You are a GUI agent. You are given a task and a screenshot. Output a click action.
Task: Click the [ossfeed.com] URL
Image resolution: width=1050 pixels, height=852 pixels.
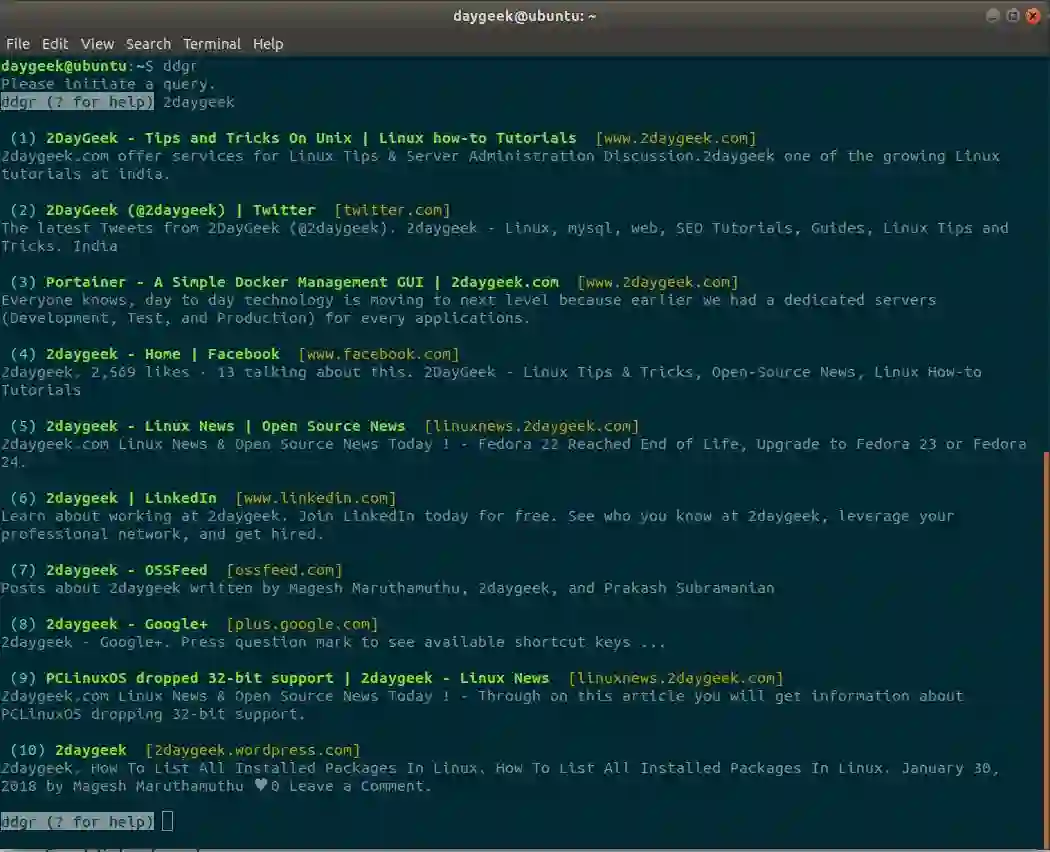(285, 570)
